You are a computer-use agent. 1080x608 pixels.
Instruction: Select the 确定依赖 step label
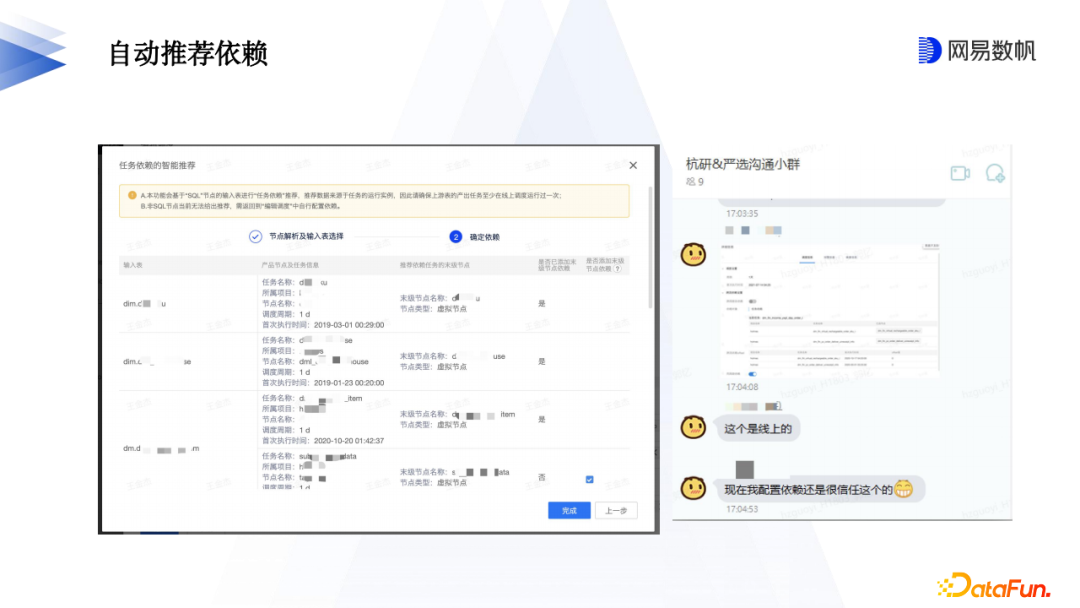point(484,237)
